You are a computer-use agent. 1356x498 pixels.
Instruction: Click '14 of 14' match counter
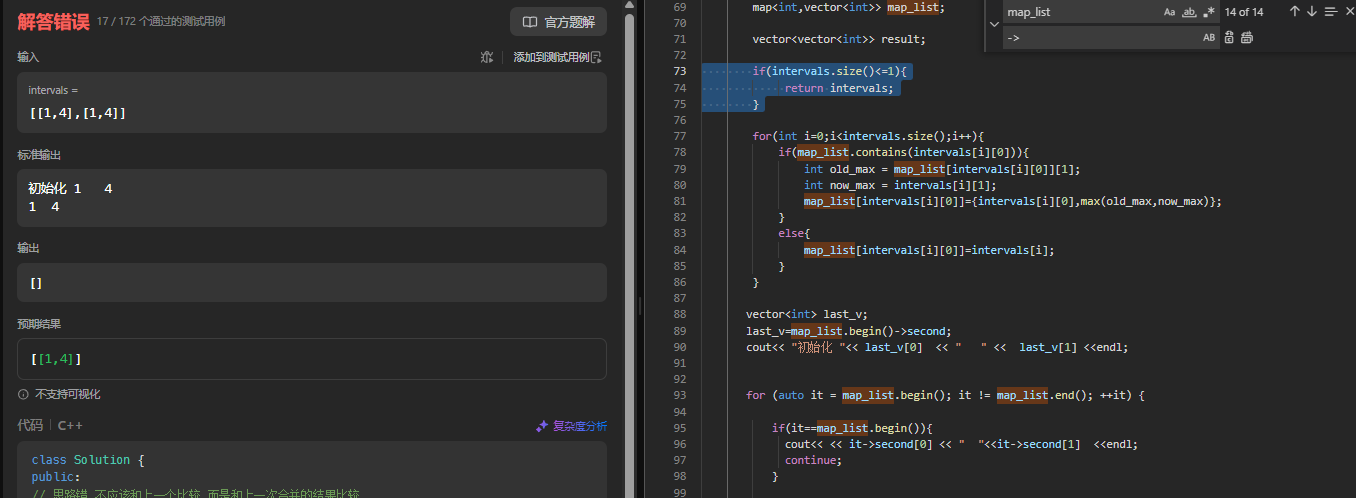click(x=1244, y=12)
